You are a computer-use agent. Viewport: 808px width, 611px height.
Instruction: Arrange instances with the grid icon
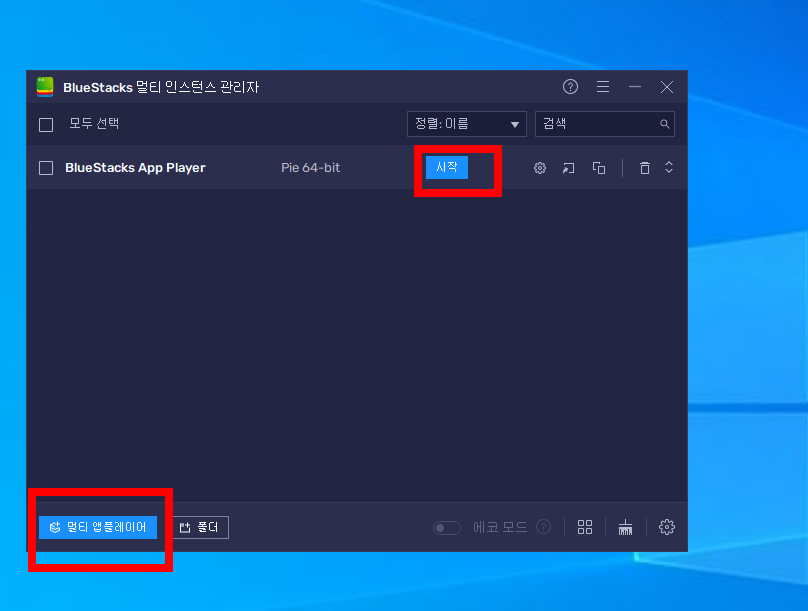click(x=585, y=527)
